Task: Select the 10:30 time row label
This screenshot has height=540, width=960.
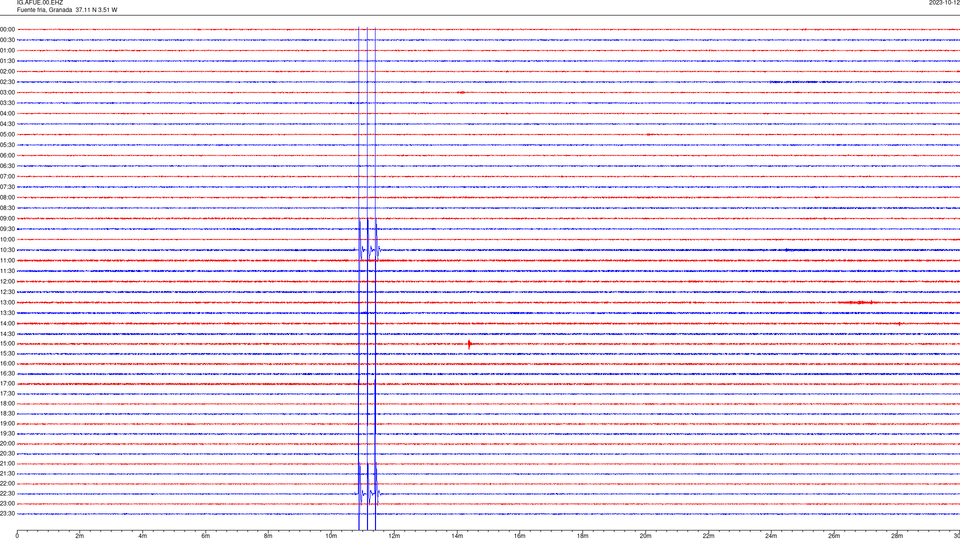Action: click(x=7, y=250)
